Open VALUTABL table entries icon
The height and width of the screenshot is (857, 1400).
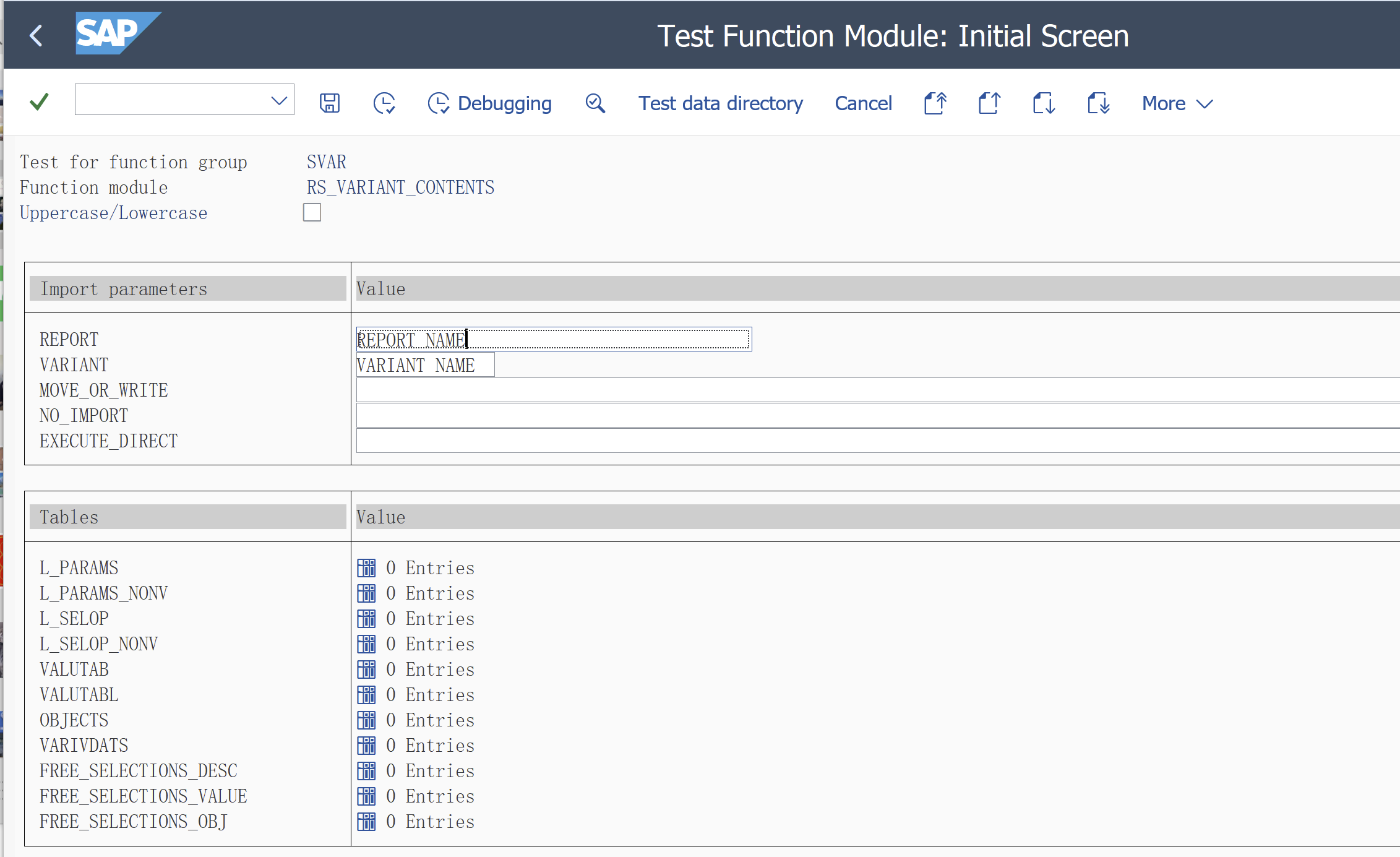366,694
